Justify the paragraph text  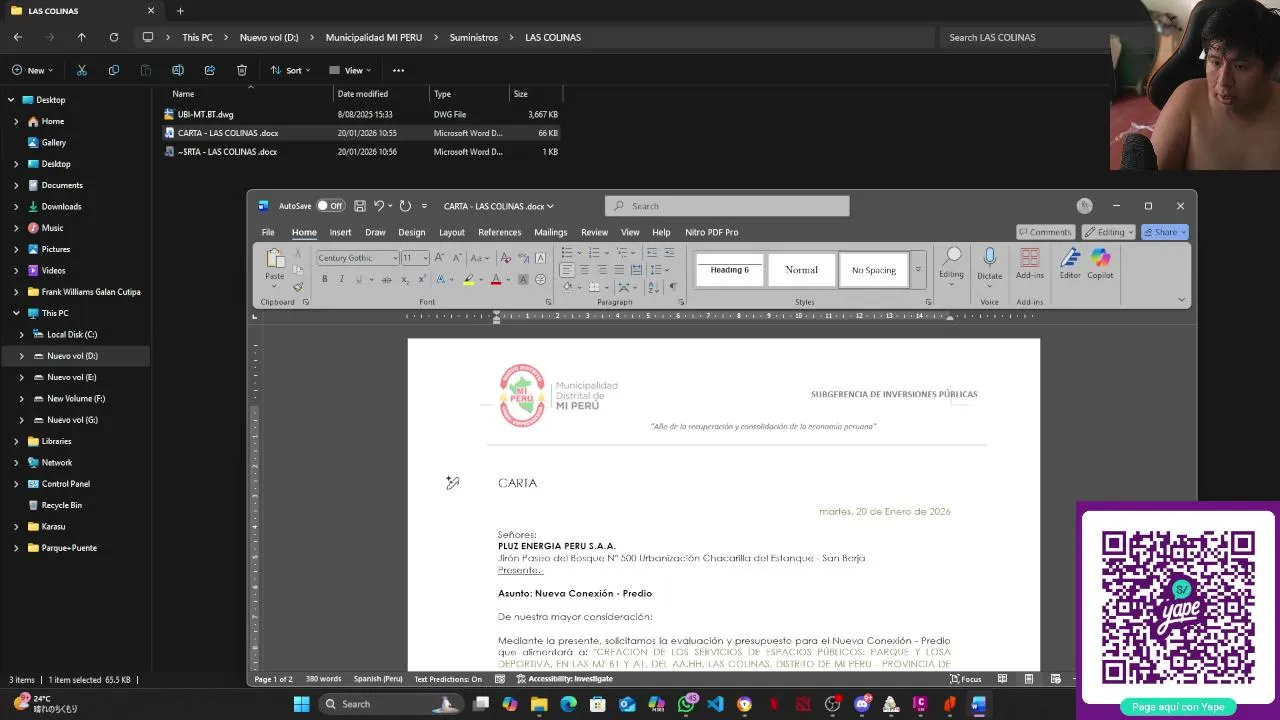click(x=619, y=270)
